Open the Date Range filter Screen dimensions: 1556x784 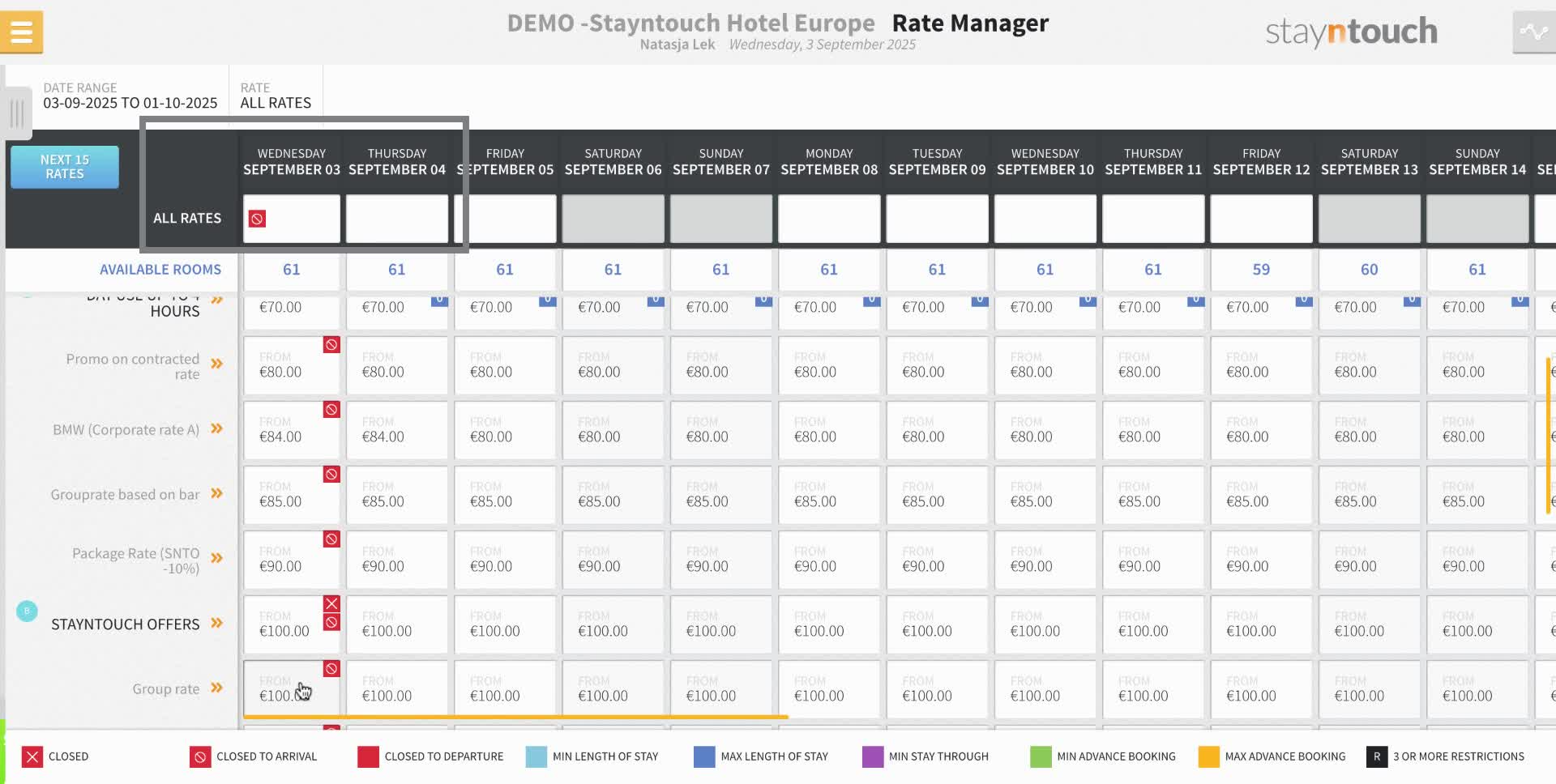pyautogui.click(x=130, y=96)
